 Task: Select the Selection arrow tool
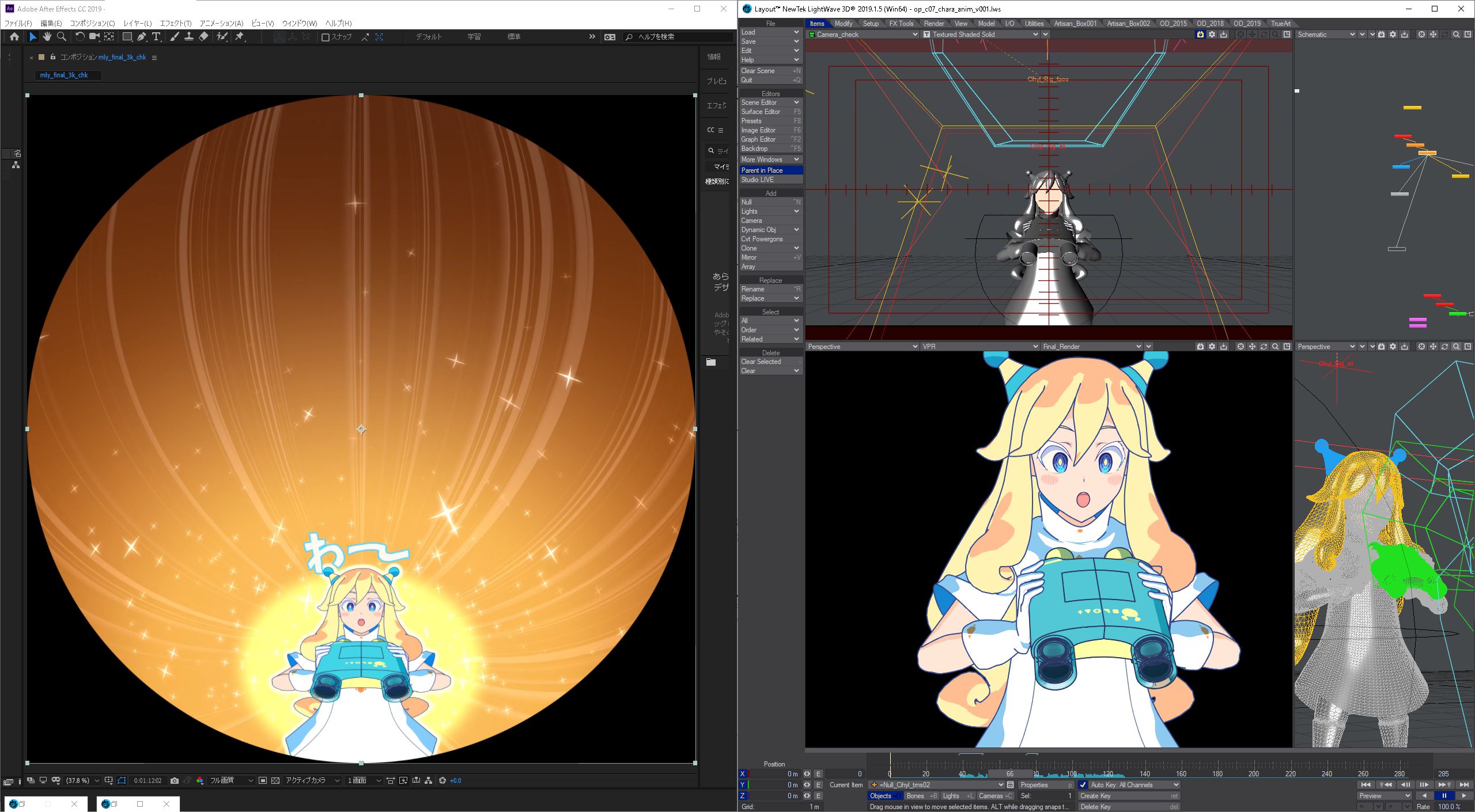(x=33, y=37)
